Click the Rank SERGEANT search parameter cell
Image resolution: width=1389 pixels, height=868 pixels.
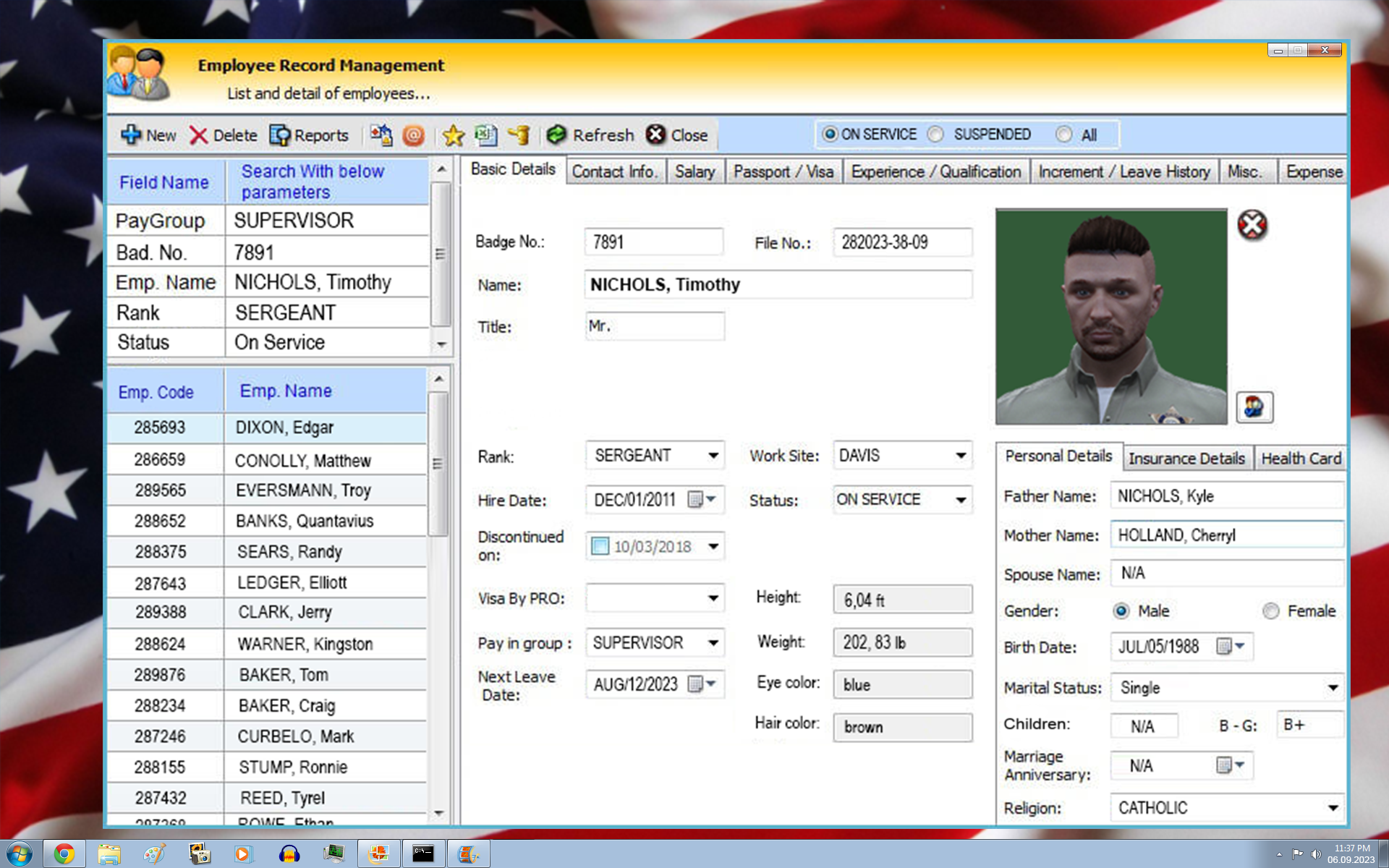click(x=327, y=312)
